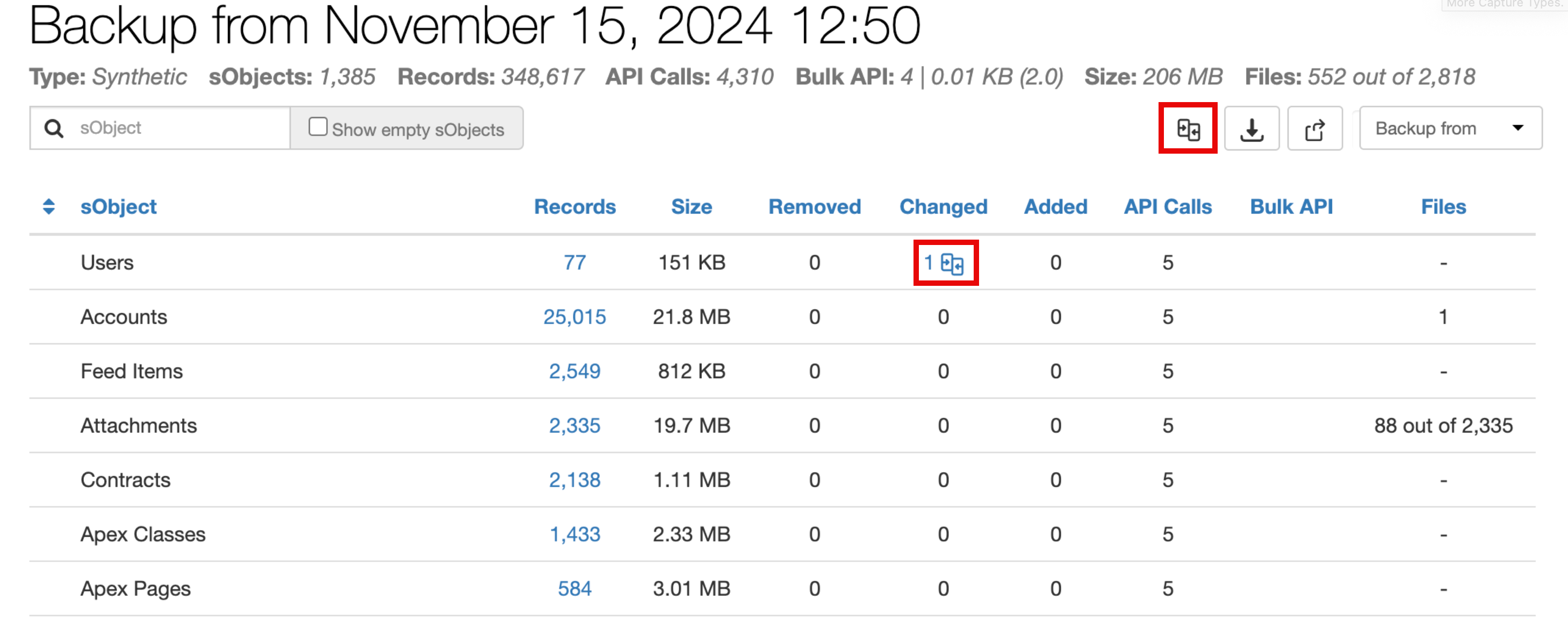The width and height of the screenshot is (1568, 620).
Task: Click the download backup icon
Action: pos(1251,128)
